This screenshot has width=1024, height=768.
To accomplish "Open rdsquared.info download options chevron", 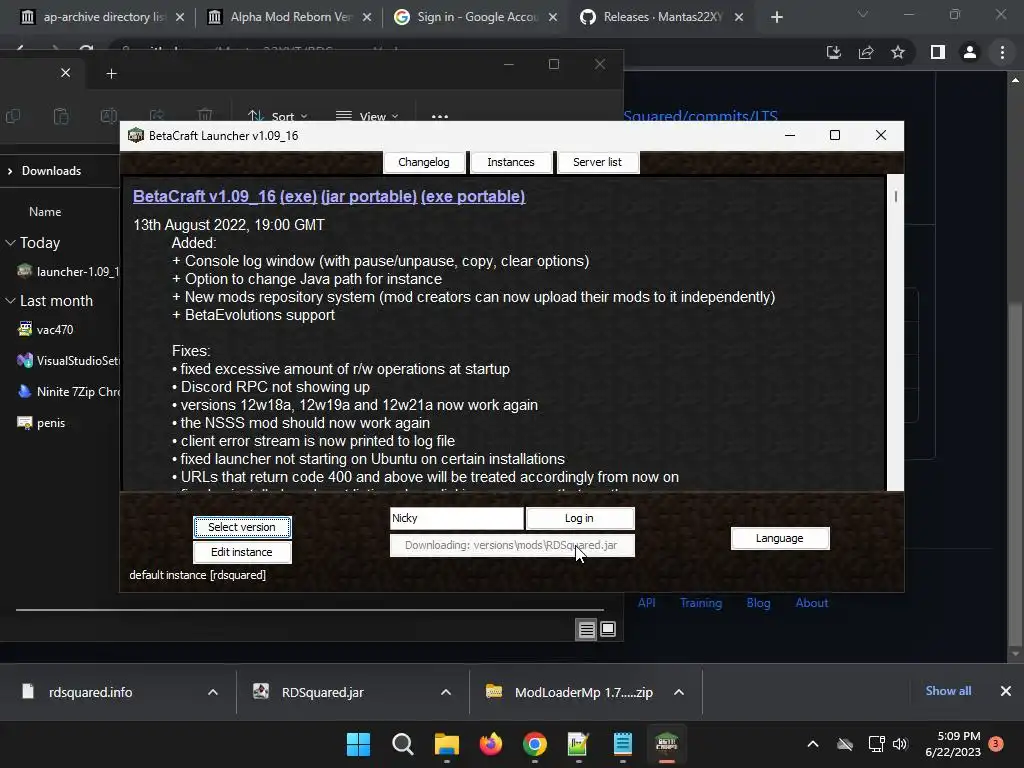I will (x=212, y=692).
